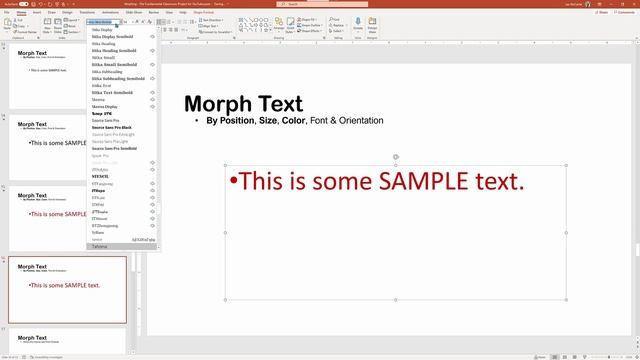Click the Undo button in Quick Access
Viewport: 640px width, 360px height.
click(x=40, y=4)
